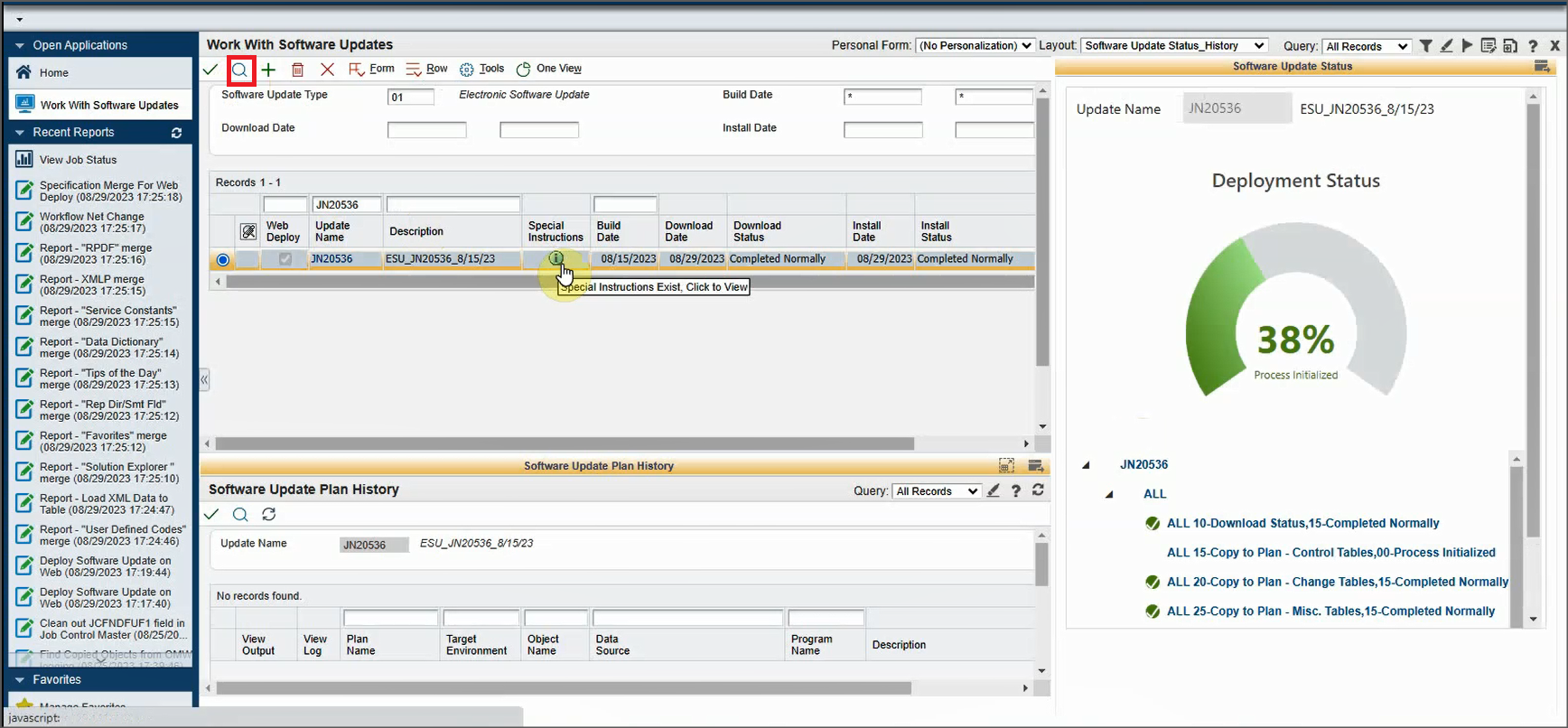Open the Form Extensibility list-edit icon in top bar
Viewport: 1568px width, 728px height.
click(x=1489, y=46)
